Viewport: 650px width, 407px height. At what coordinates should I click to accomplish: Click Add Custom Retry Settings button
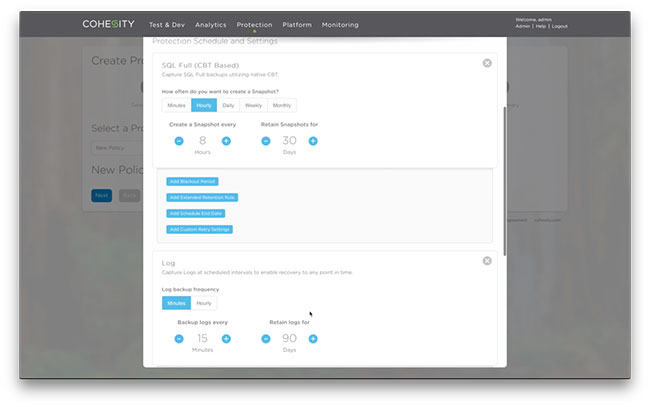click(x=200, y=229)
